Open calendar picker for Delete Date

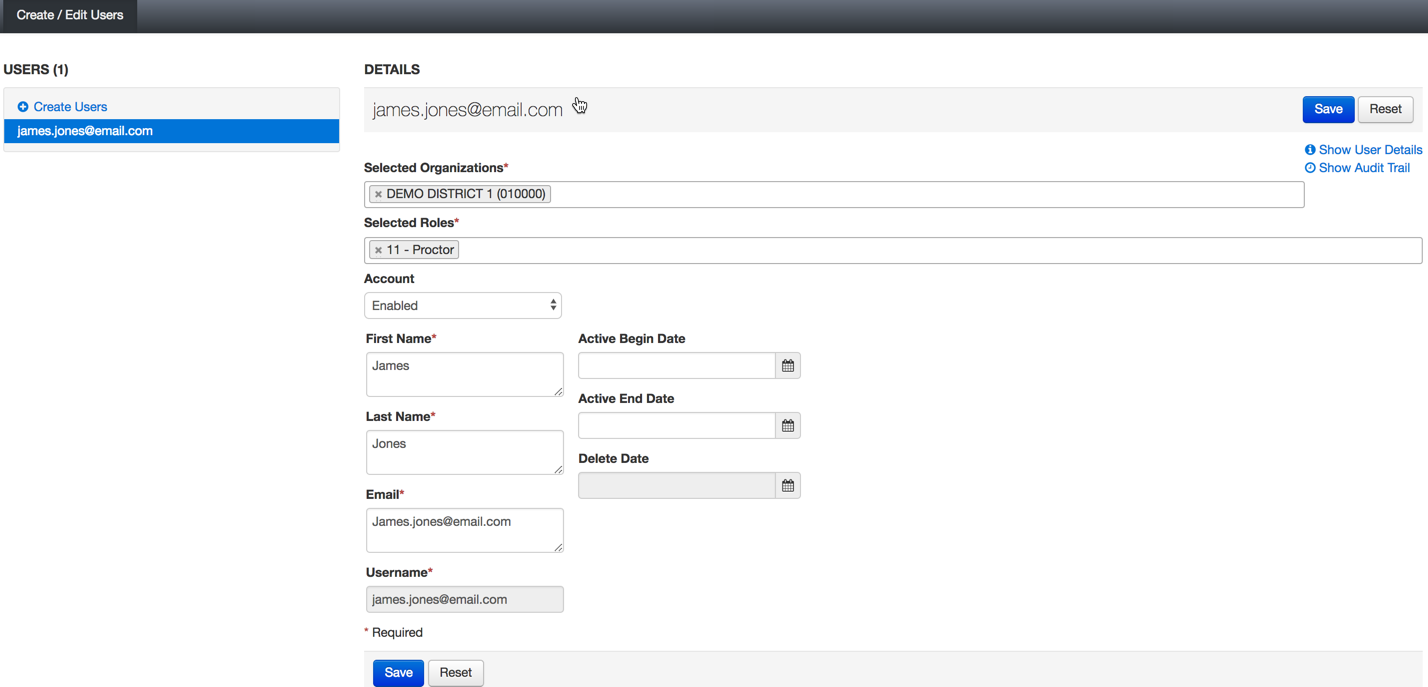click(x=788, y=486)
